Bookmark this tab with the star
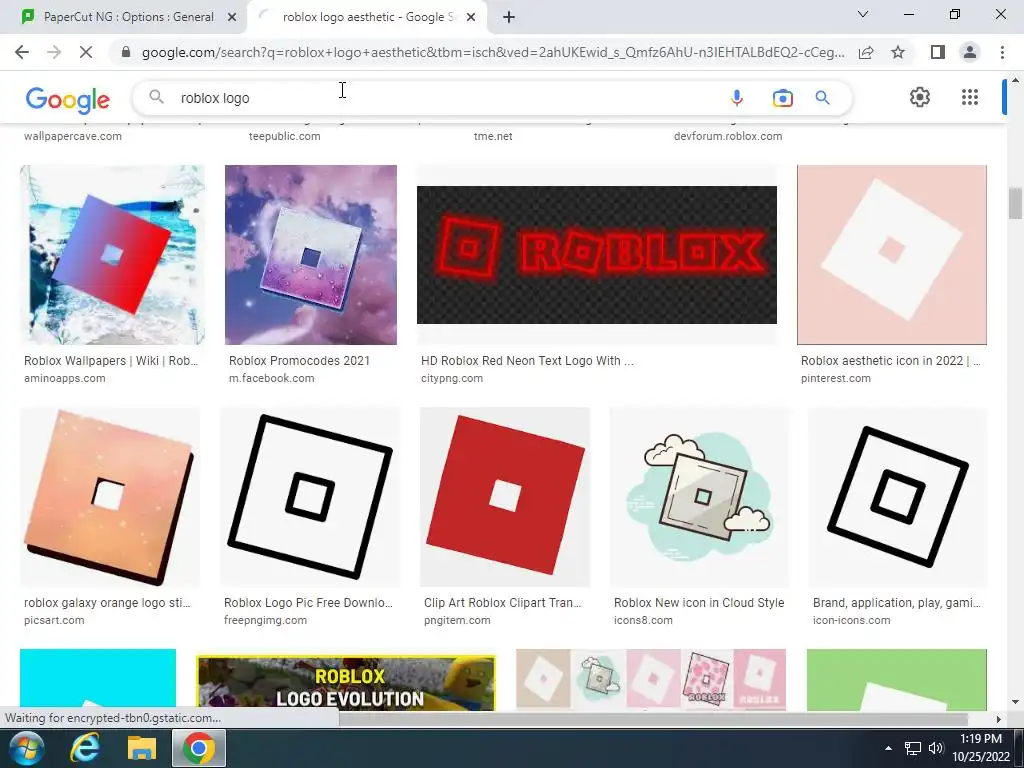 click(898, 52)
